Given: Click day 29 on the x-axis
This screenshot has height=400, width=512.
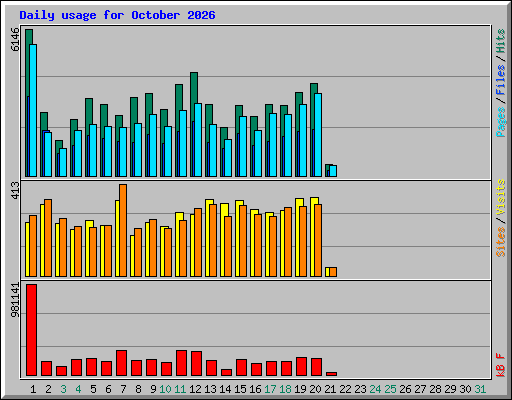Looking at the screenshot, I should tap(450, 389).
